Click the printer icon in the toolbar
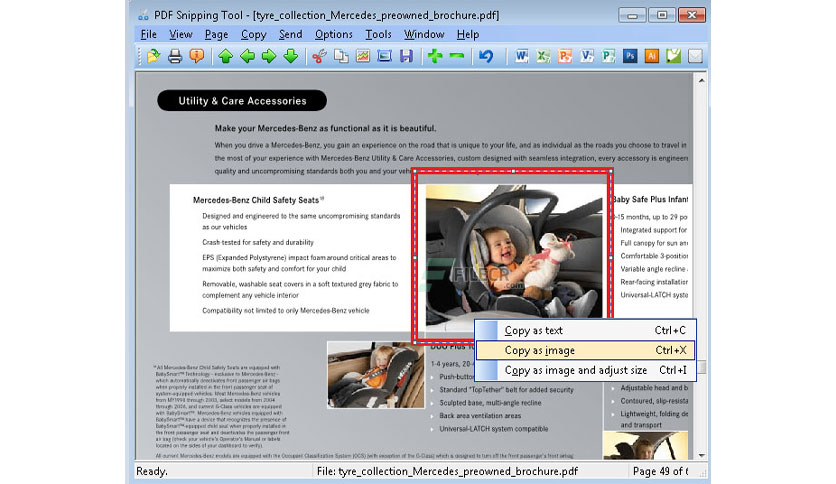The image size is (836, 484). click(x=175, y=56)
